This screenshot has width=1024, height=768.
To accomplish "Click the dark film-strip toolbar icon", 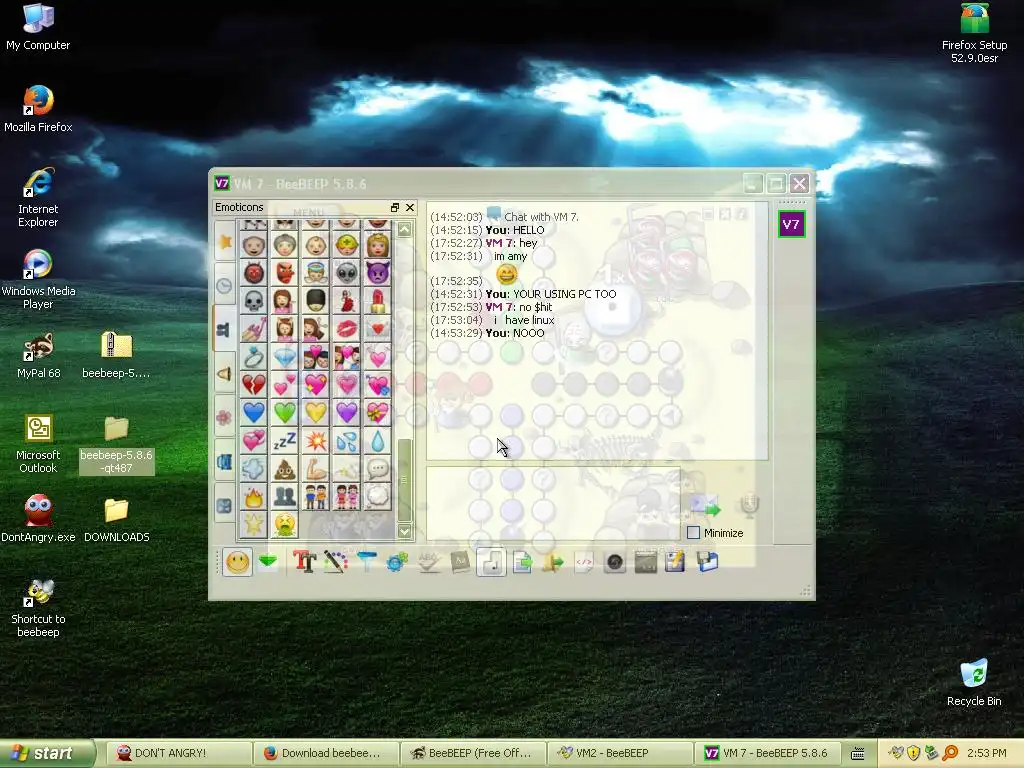I will (645, 562).
